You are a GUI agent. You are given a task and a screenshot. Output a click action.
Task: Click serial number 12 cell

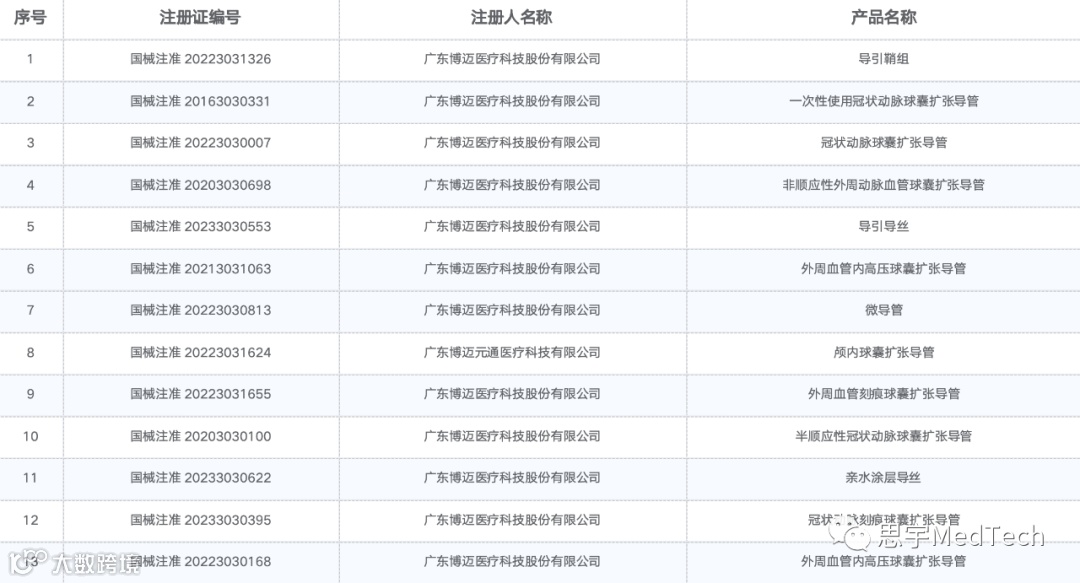tap(30, 520)
